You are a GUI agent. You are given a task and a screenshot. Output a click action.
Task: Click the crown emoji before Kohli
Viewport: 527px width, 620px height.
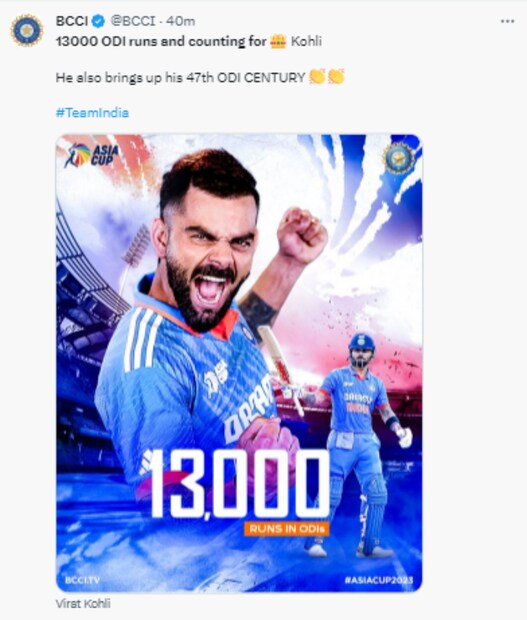click(x=278, y=41)
